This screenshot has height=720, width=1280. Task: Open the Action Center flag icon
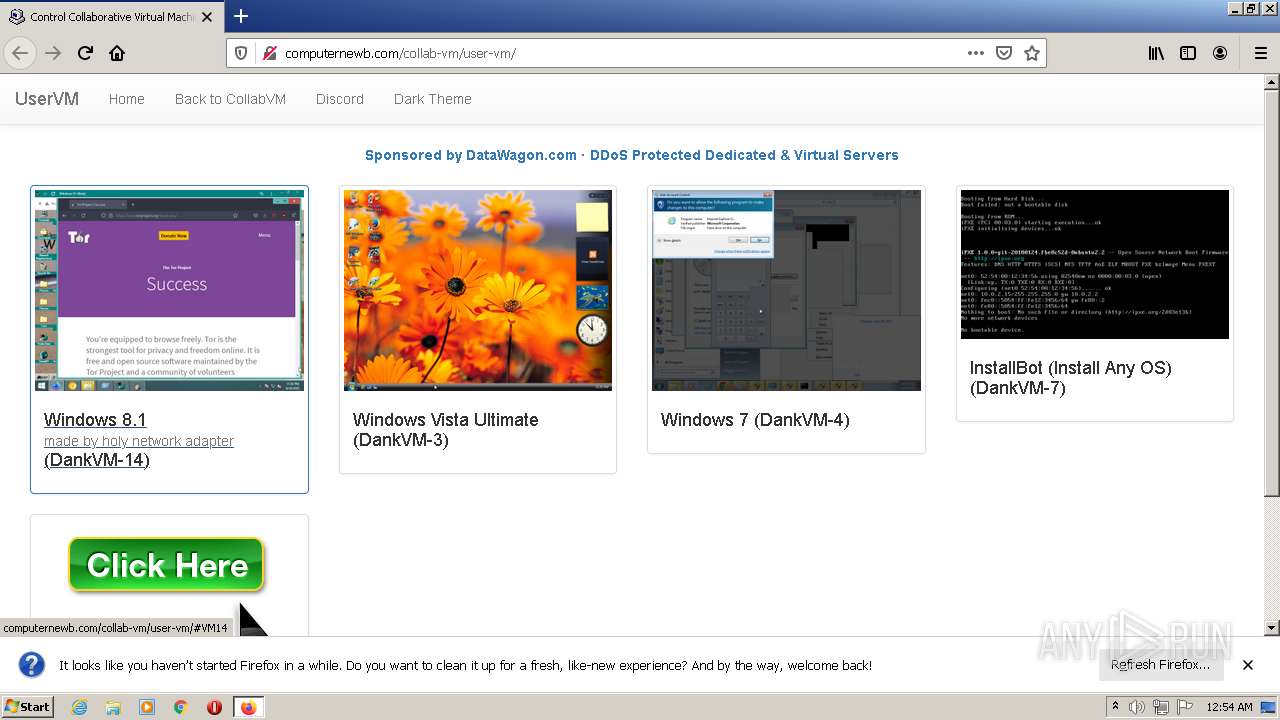pyautogui.click(x=1185, y=707)
